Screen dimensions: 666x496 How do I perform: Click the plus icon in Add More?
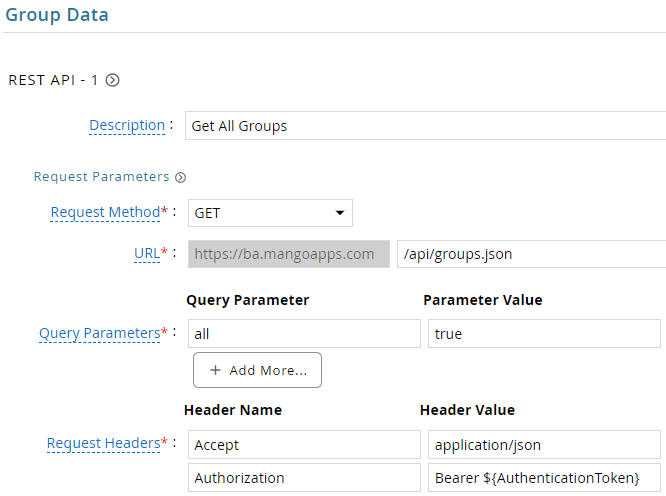[x=215, y=370]
